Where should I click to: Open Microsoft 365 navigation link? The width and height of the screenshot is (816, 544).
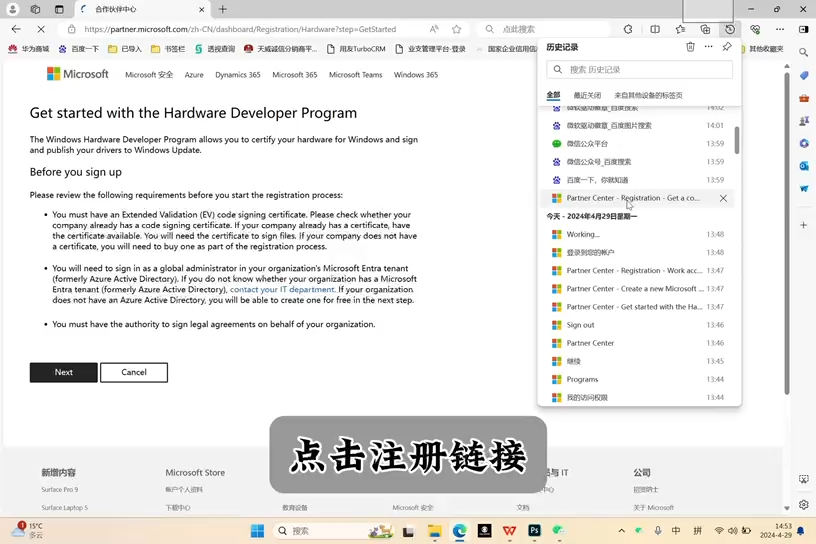(295, 75)
